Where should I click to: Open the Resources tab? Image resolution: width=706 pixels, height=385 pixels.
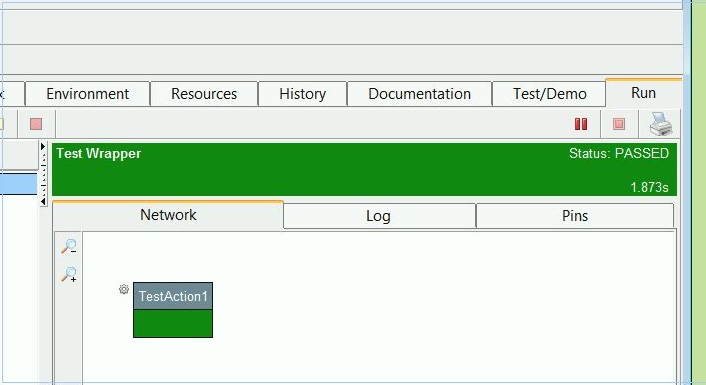click(x=204, y=94)
